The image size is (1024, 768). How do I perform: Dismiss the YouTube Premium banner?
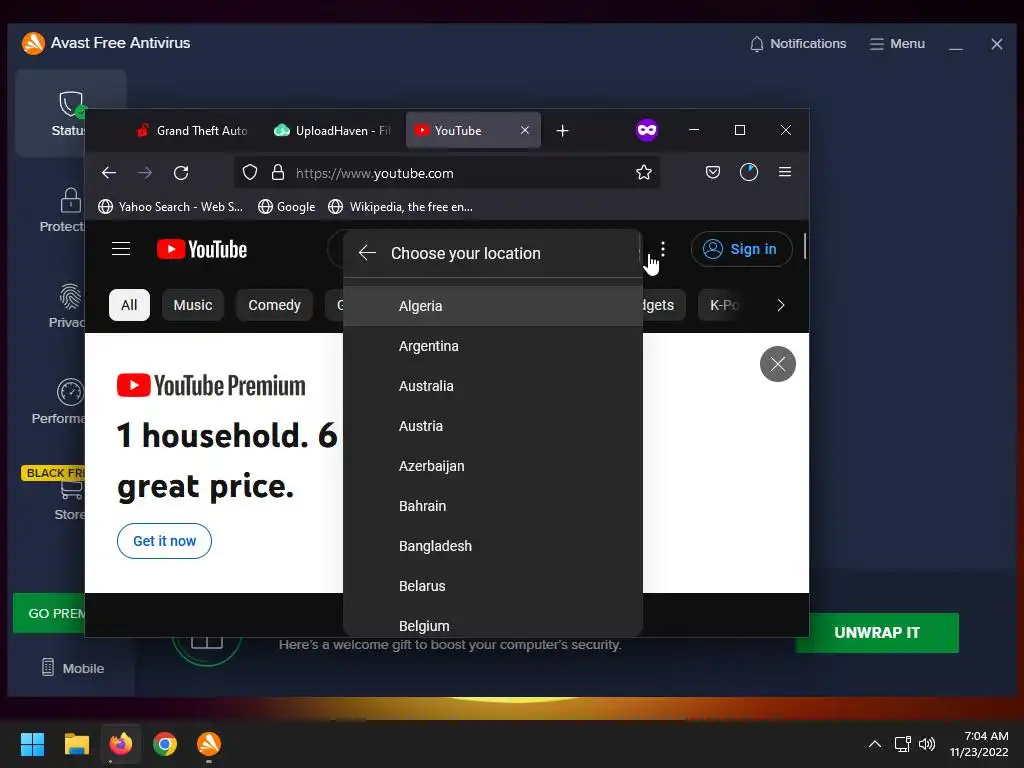tap(777, 364)
